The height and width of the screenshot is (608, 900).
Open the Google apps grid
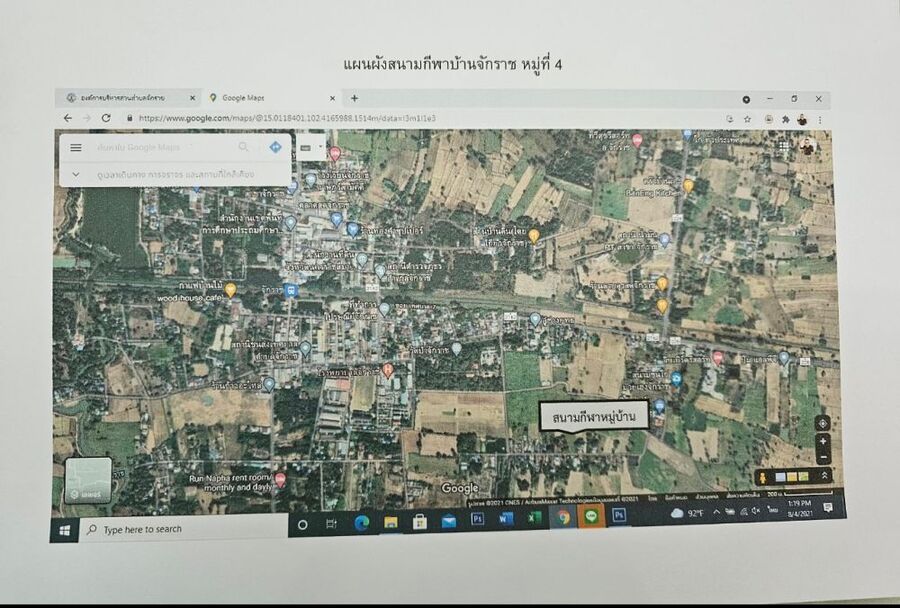(783, 145)
